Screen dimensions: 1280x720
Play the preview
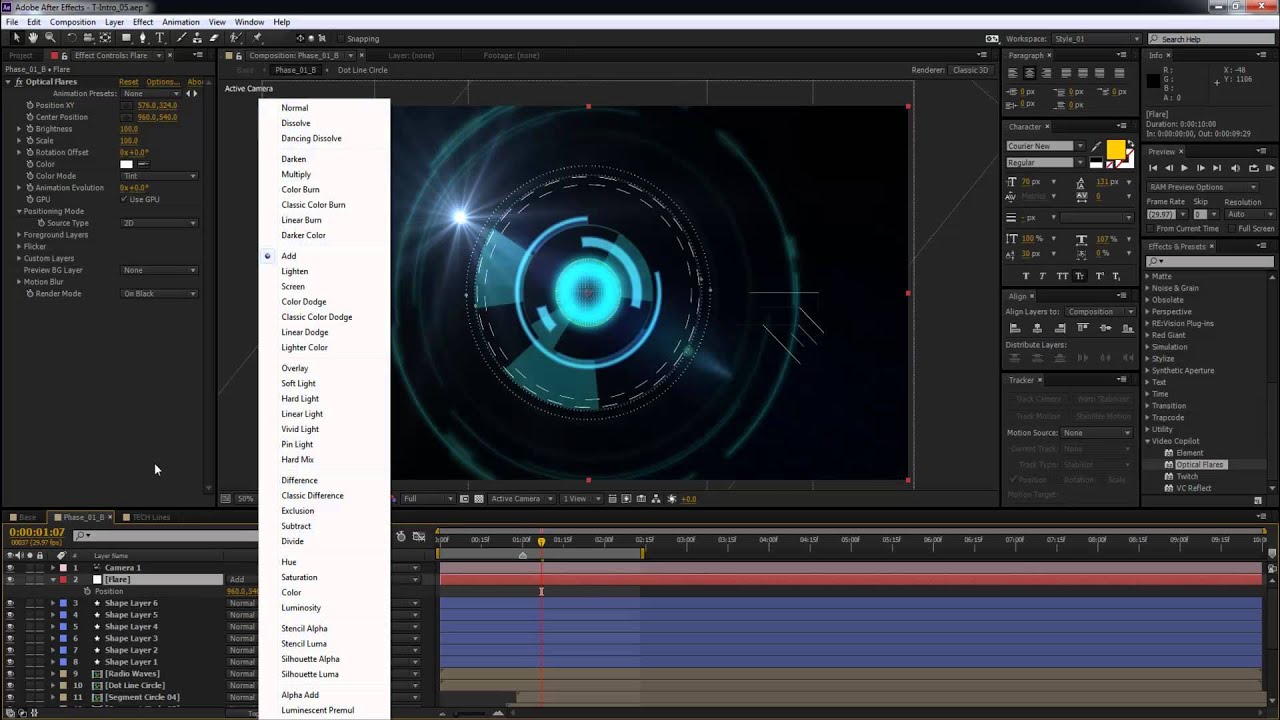click(x=1185, y=168)
